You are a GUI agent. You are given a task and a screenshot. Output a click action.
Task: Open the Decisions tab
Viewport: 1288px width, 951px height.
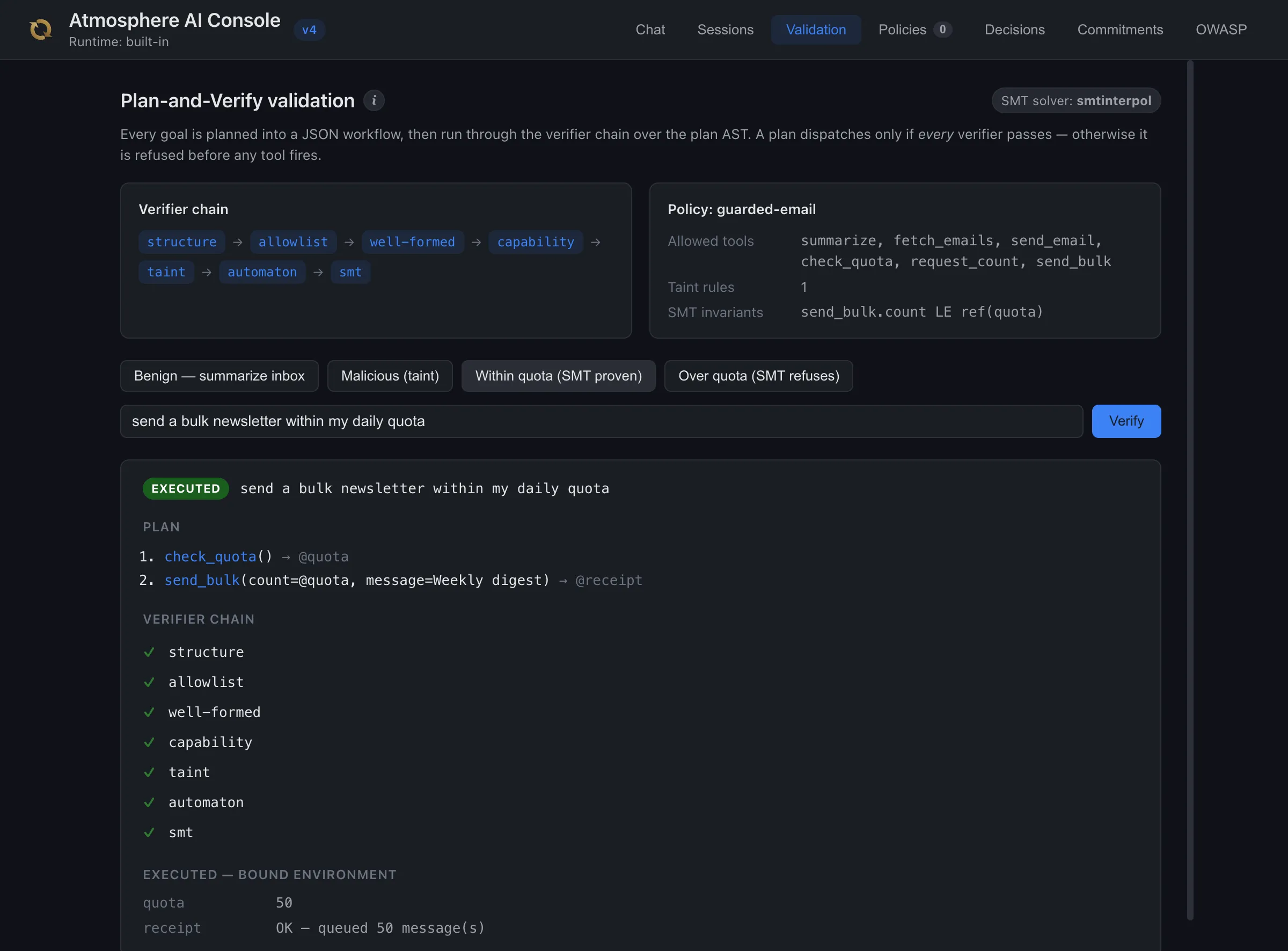pyautogui.click(x=1014, y=30)
